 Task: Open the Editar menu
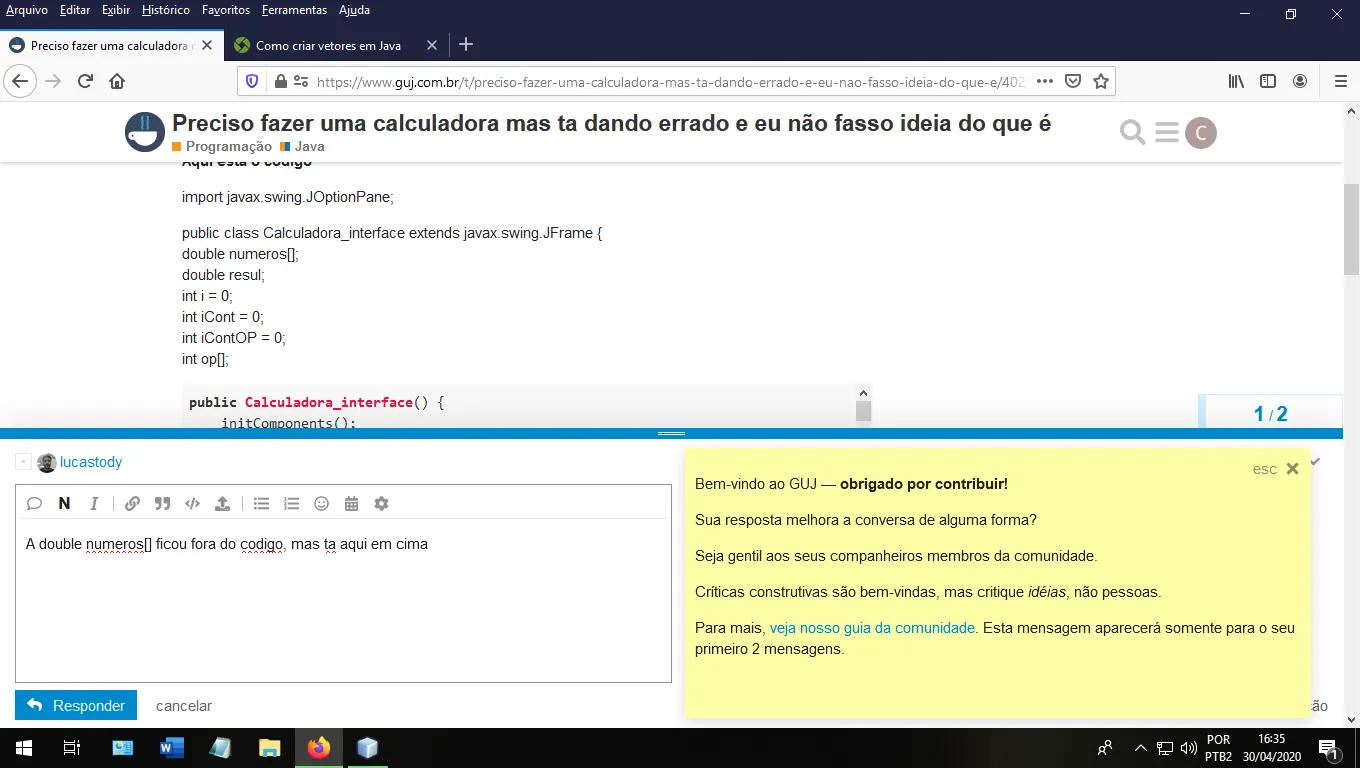(x=75, y=10)
